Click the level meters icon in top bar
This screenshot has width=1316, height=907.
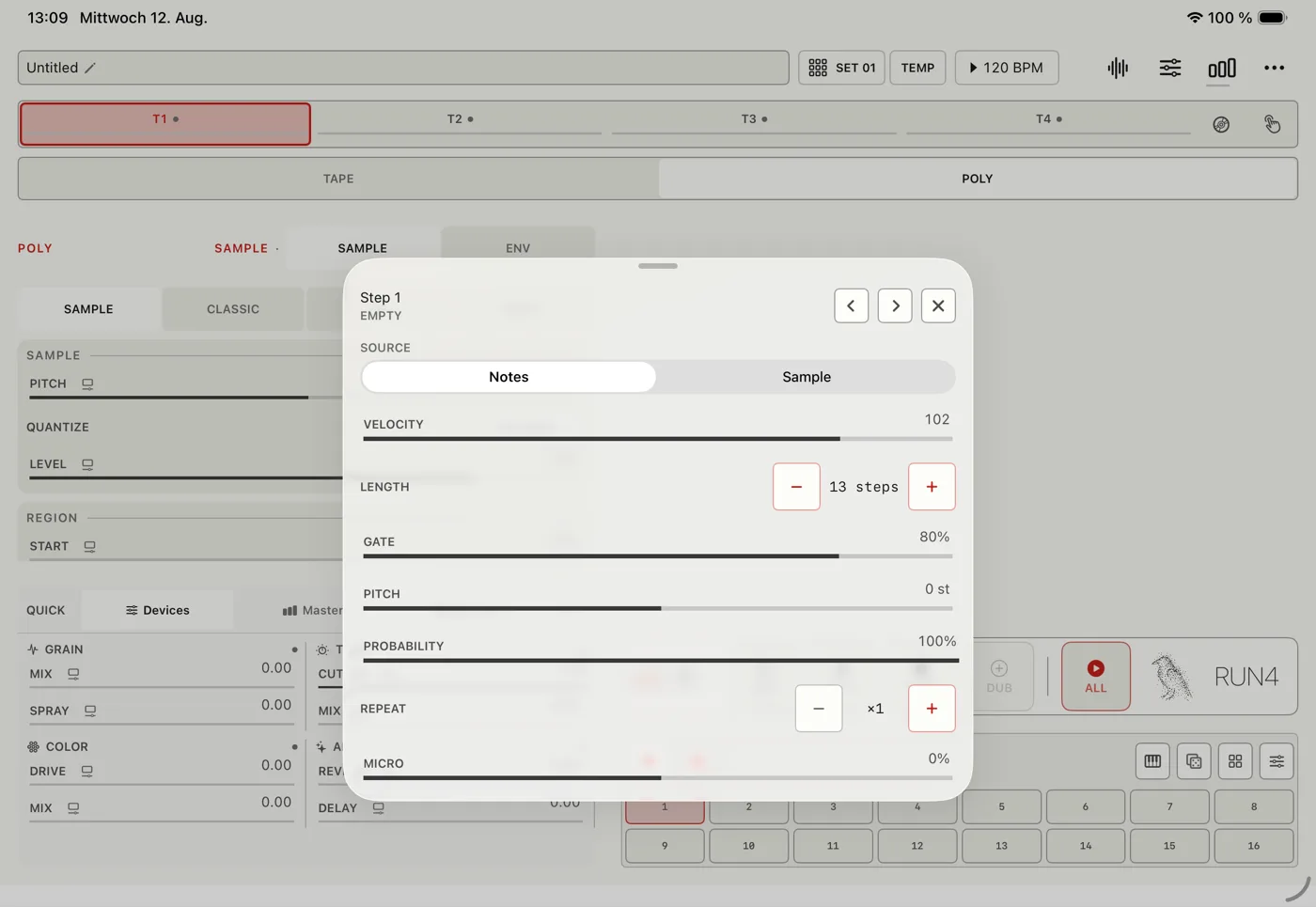(x=1222, y=68)
